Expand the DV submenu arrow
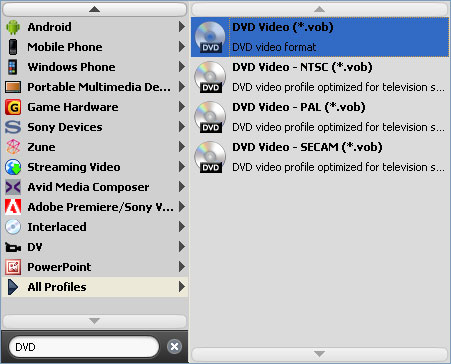 (x=182, y=247)
